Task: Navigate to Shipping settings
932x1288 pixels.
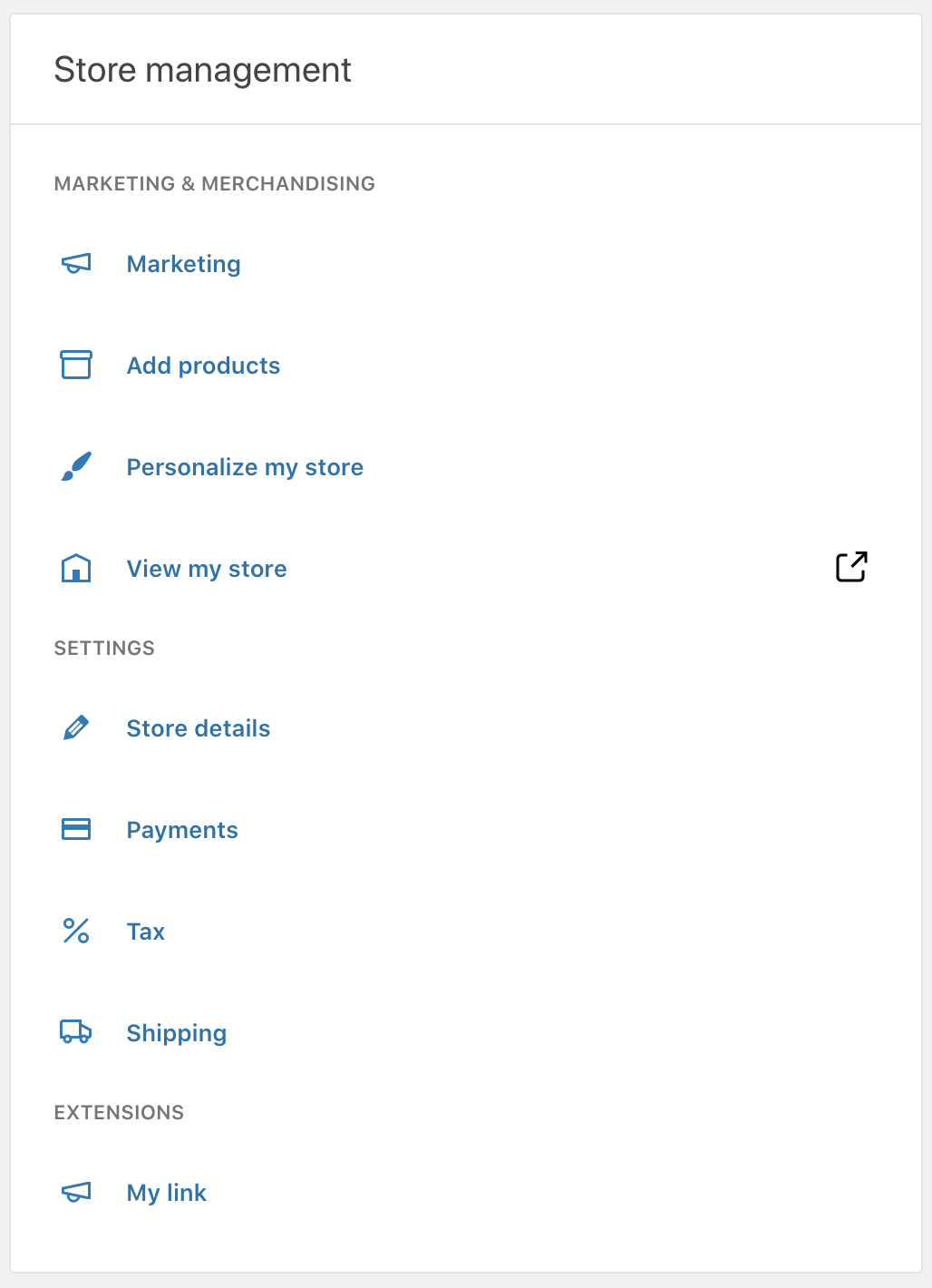Action: point(177,1033)
